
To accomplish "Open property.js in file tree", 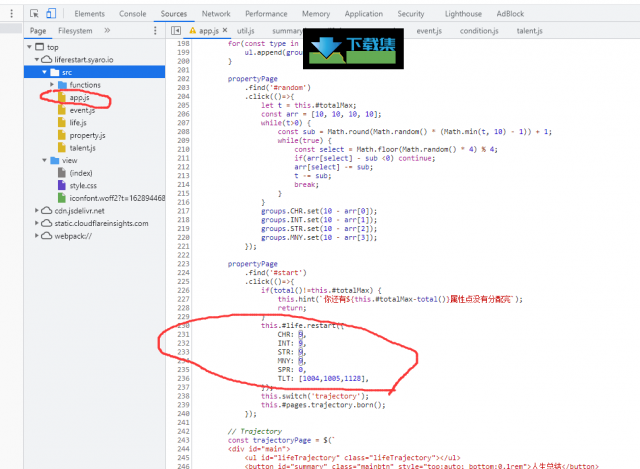I will (87, 135).
